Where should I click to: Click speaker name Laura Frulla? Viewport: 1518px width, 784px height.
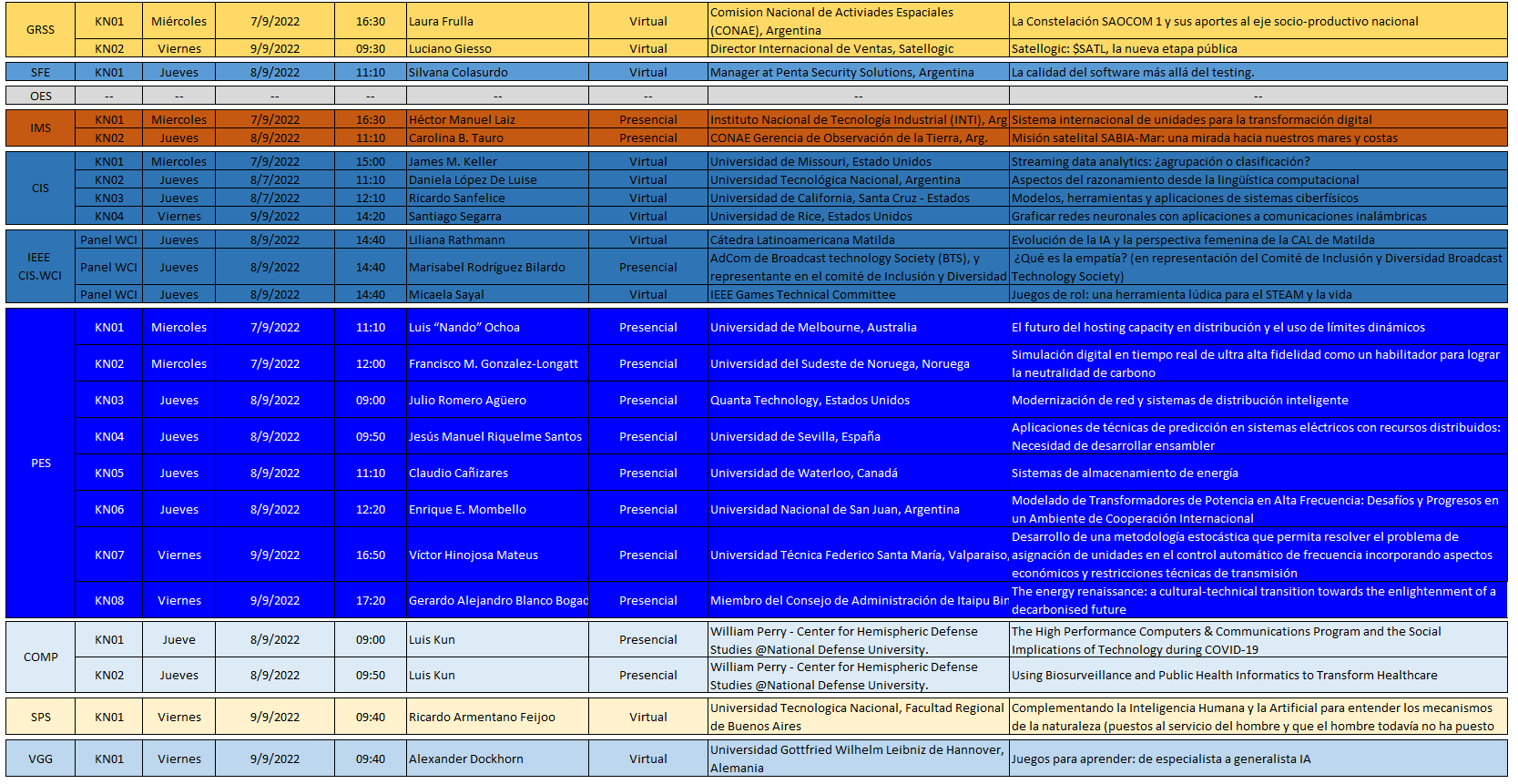coord(441,21)
